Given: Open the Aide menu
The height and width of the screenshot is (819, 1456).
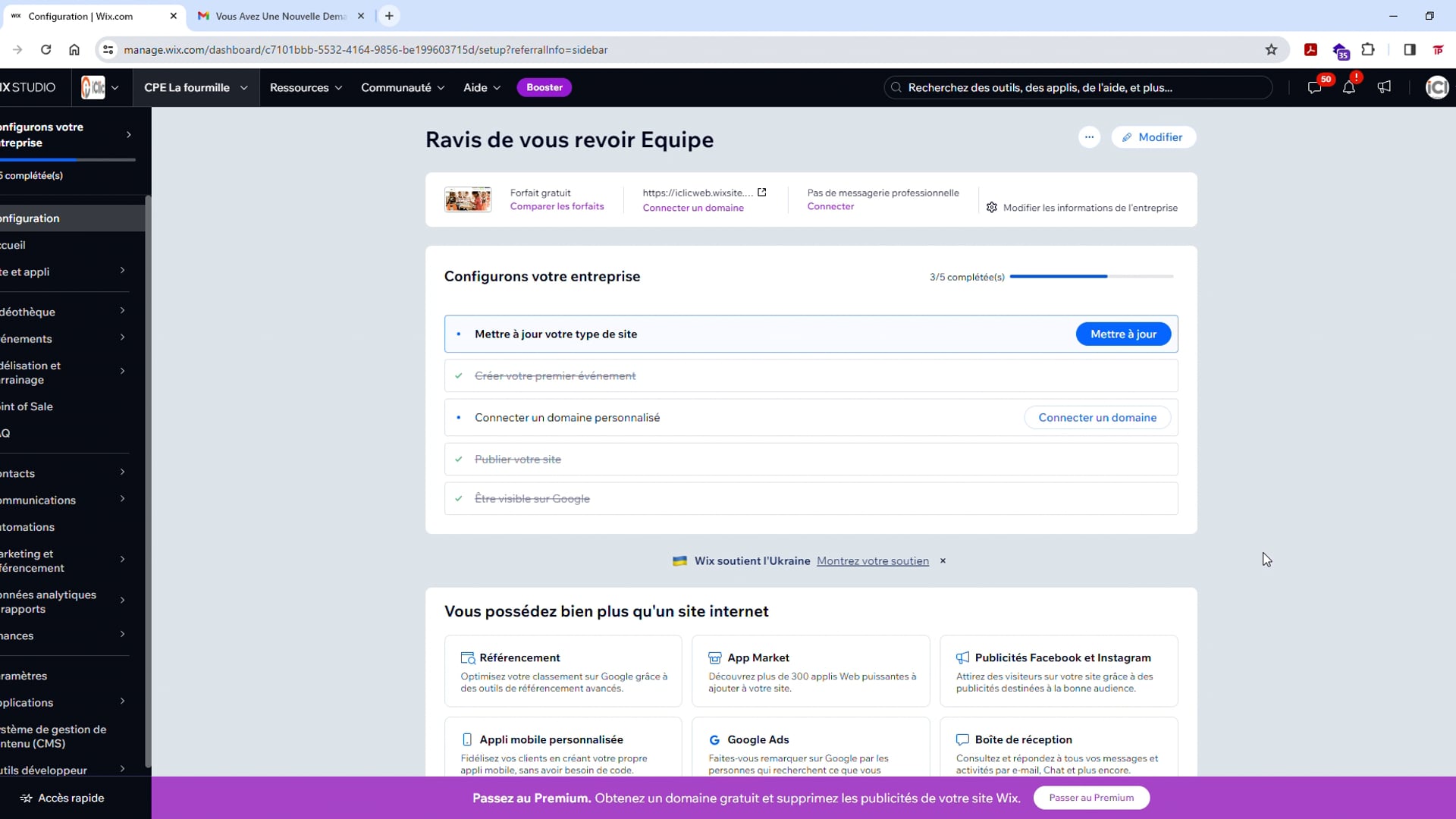Looking at the screenshot, I should (482, 88).
